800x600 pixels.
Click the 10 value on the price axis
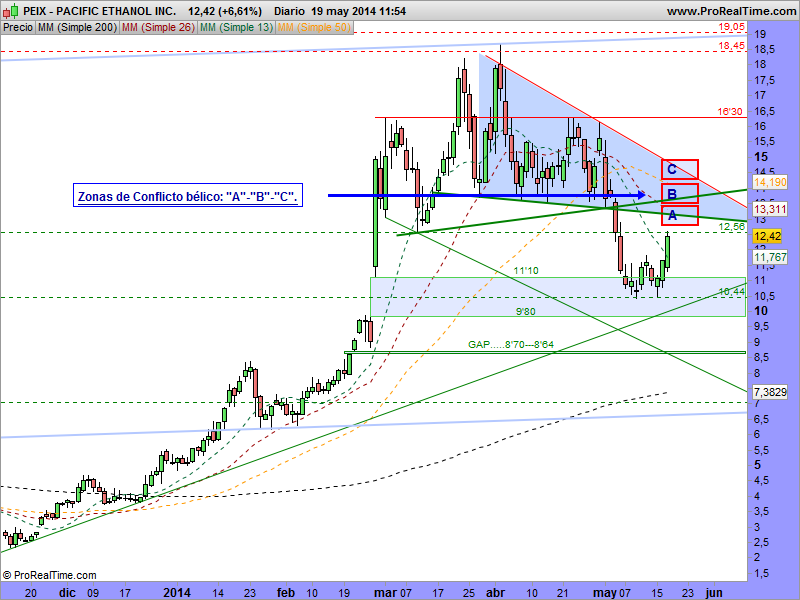click(x=761, y=311)
